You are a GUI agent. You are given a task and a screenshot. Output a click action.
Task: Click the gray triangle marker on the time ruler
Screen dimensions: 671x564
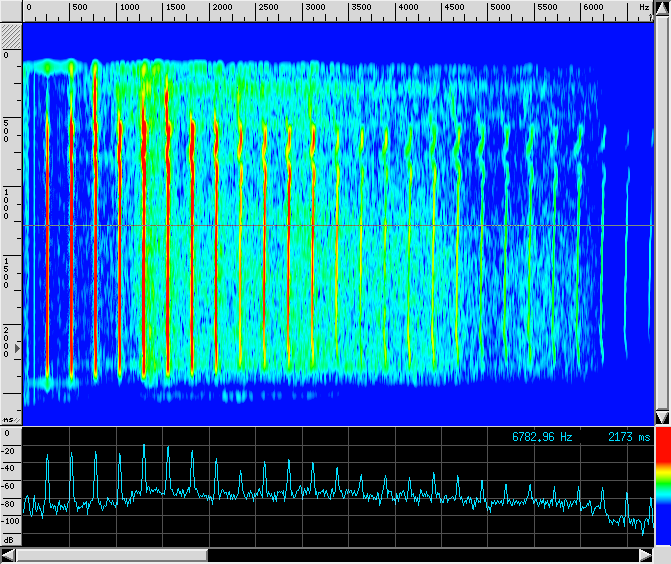(17, 347)
